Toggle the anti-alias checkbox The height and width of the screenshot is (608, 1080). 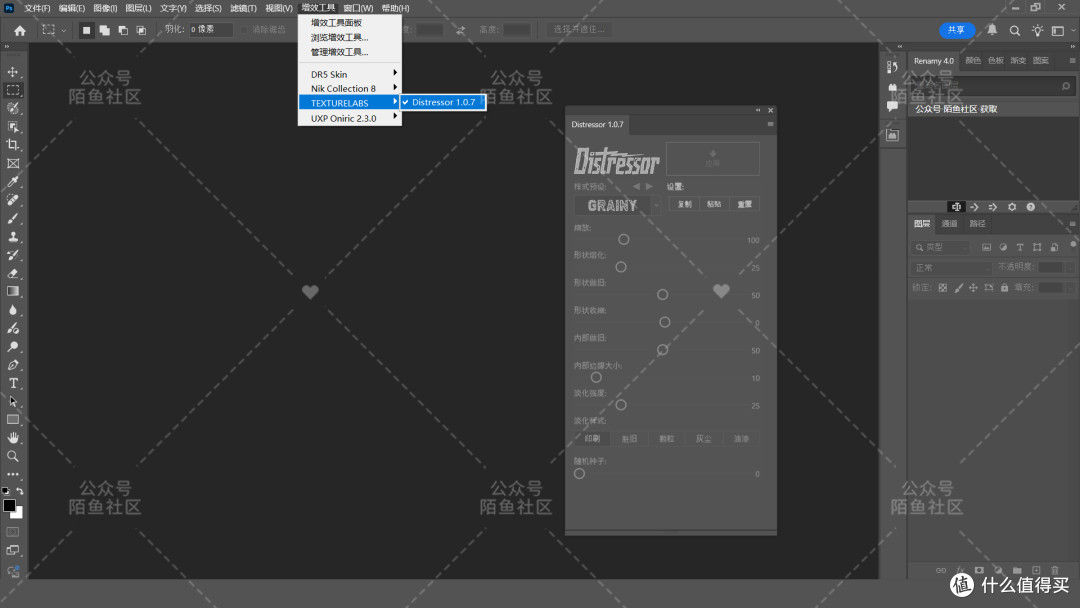[x=244, y=30]
